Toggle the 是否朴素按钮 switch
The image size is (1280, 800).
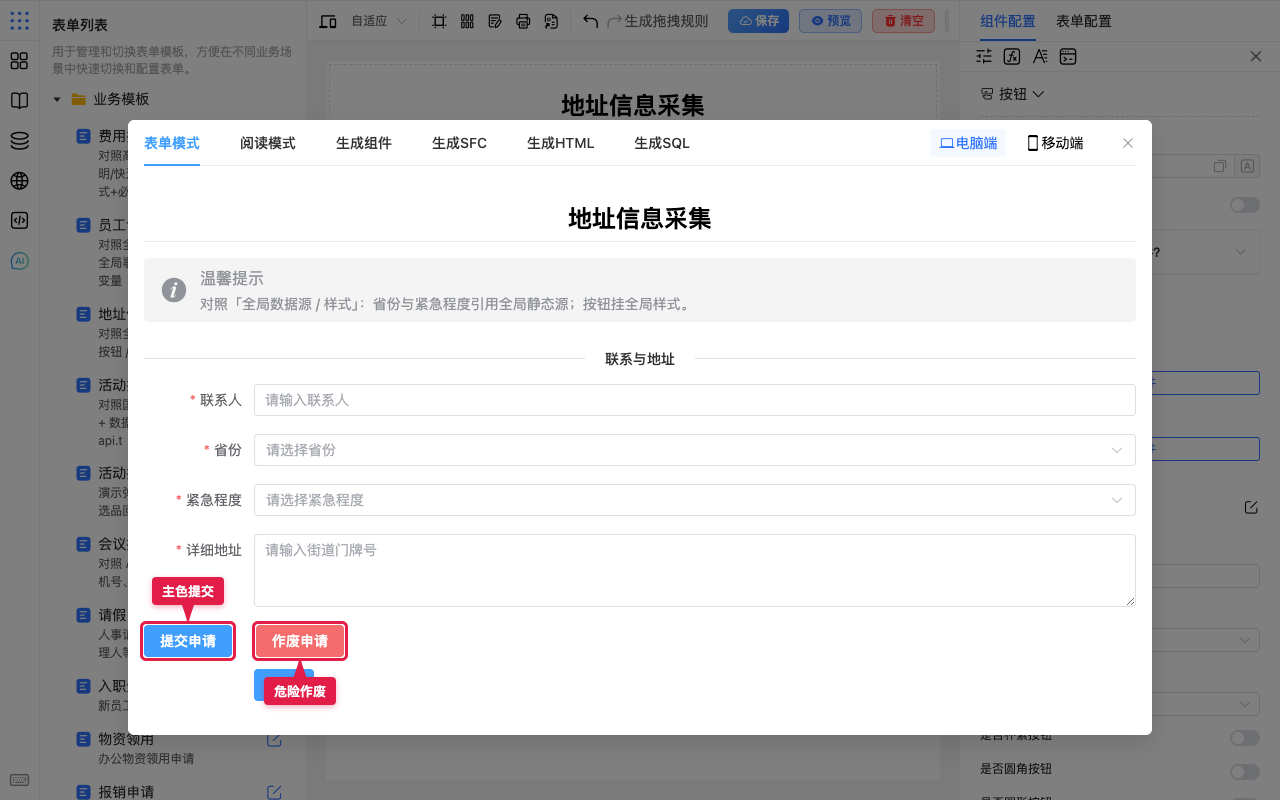pyautogui.click(x=1245, y=738)
